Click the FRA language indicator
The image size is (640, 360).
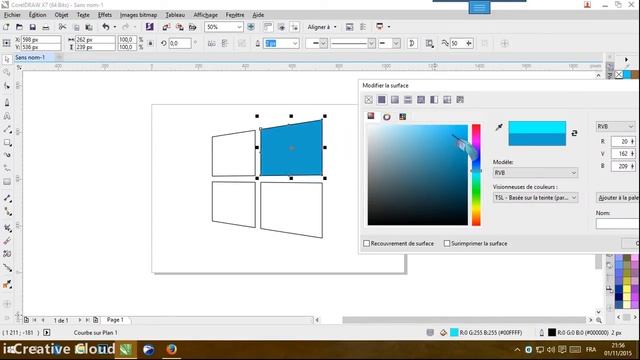click(591, 349)
